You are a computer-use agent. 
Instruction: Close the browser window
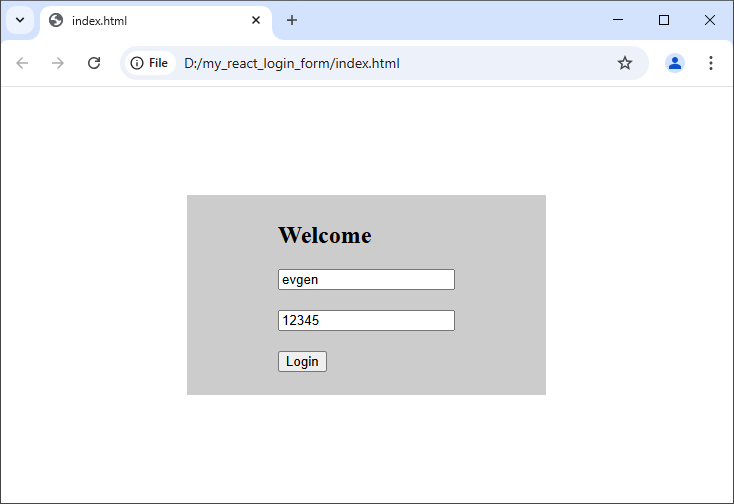pos(710,20)
